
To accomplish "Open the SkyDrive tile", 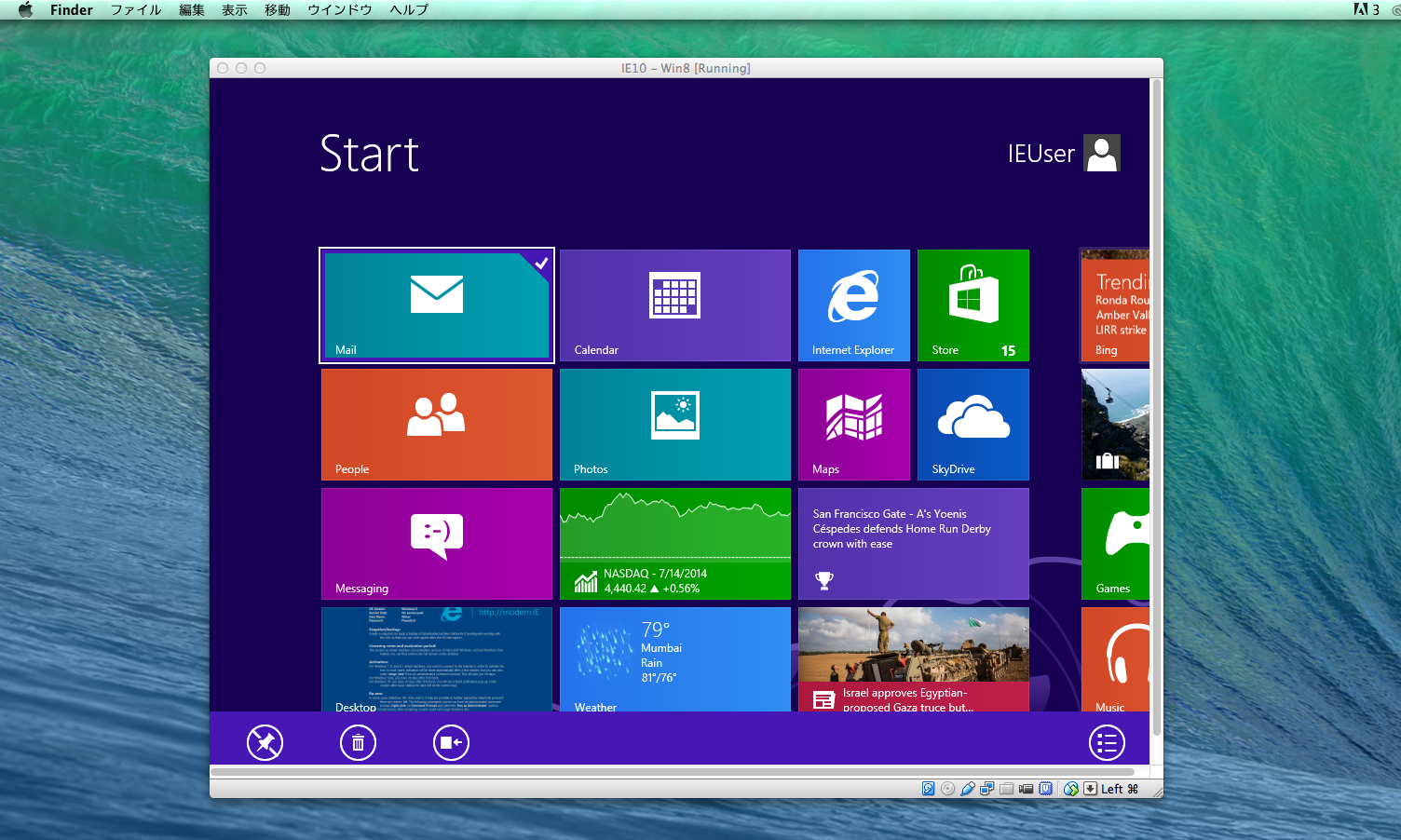I will 973,425.
